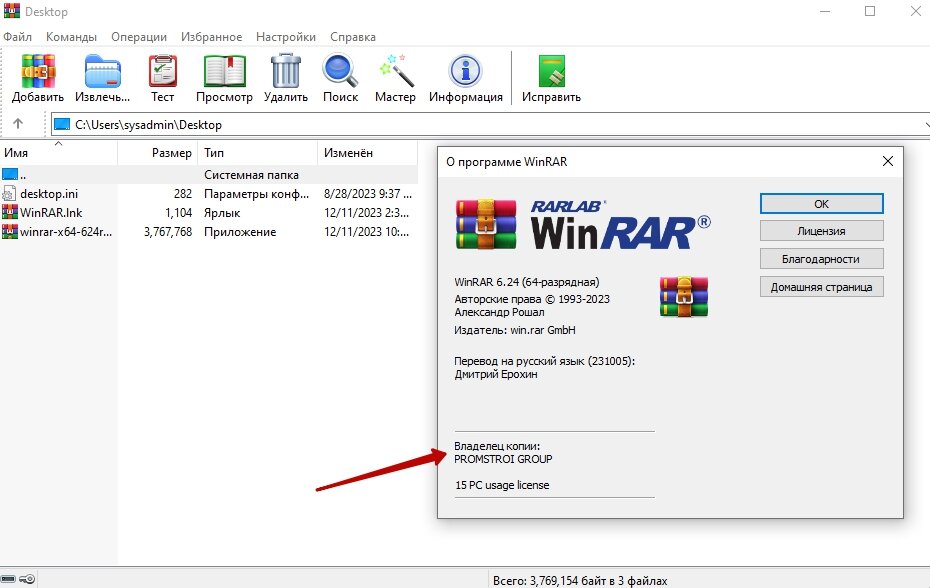The width and height of the screenshot is (930, 588).
Task: Open the Избранное menu
Action: click(212, 37)
